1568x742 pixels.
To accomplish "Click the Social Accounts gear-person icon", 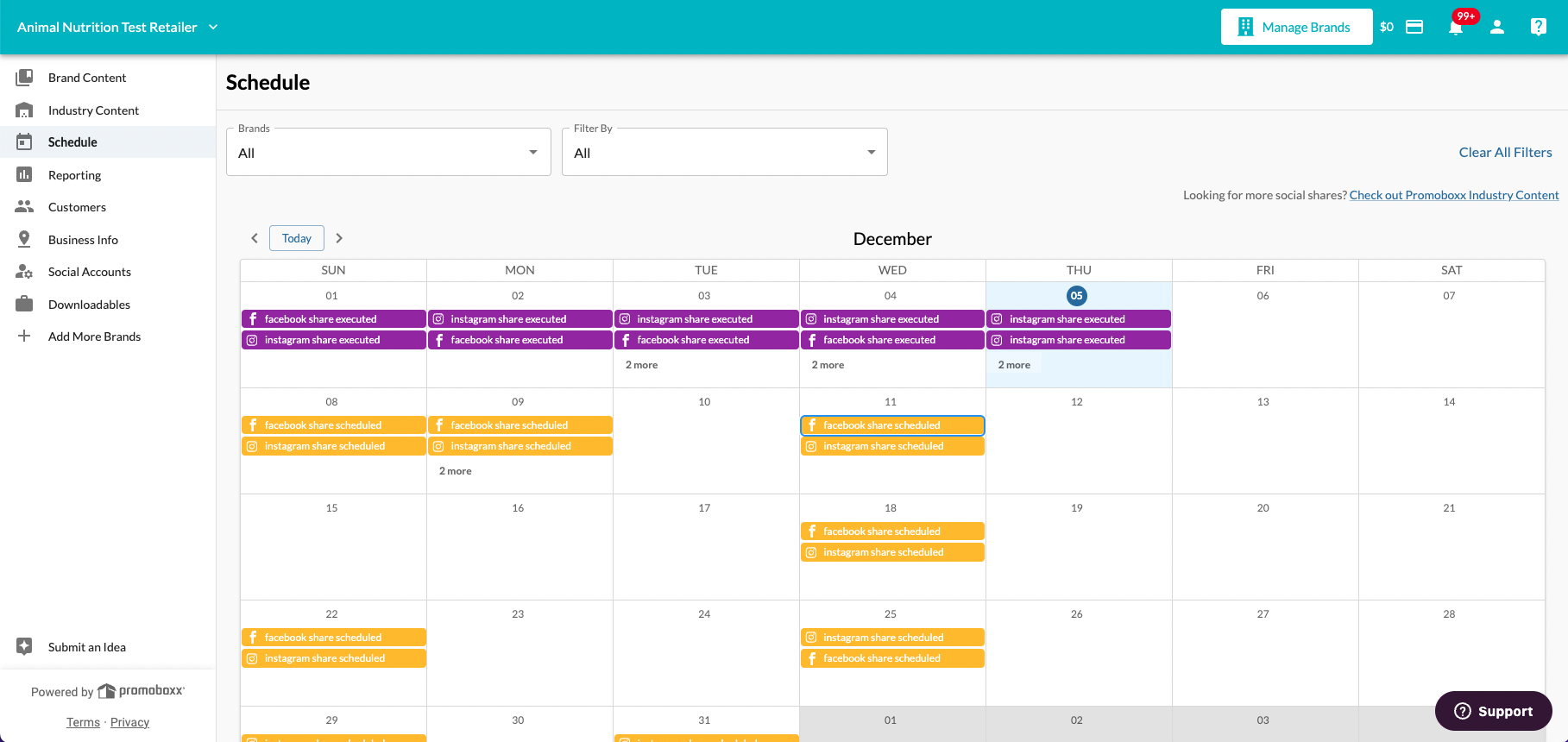I will point(24,272).
